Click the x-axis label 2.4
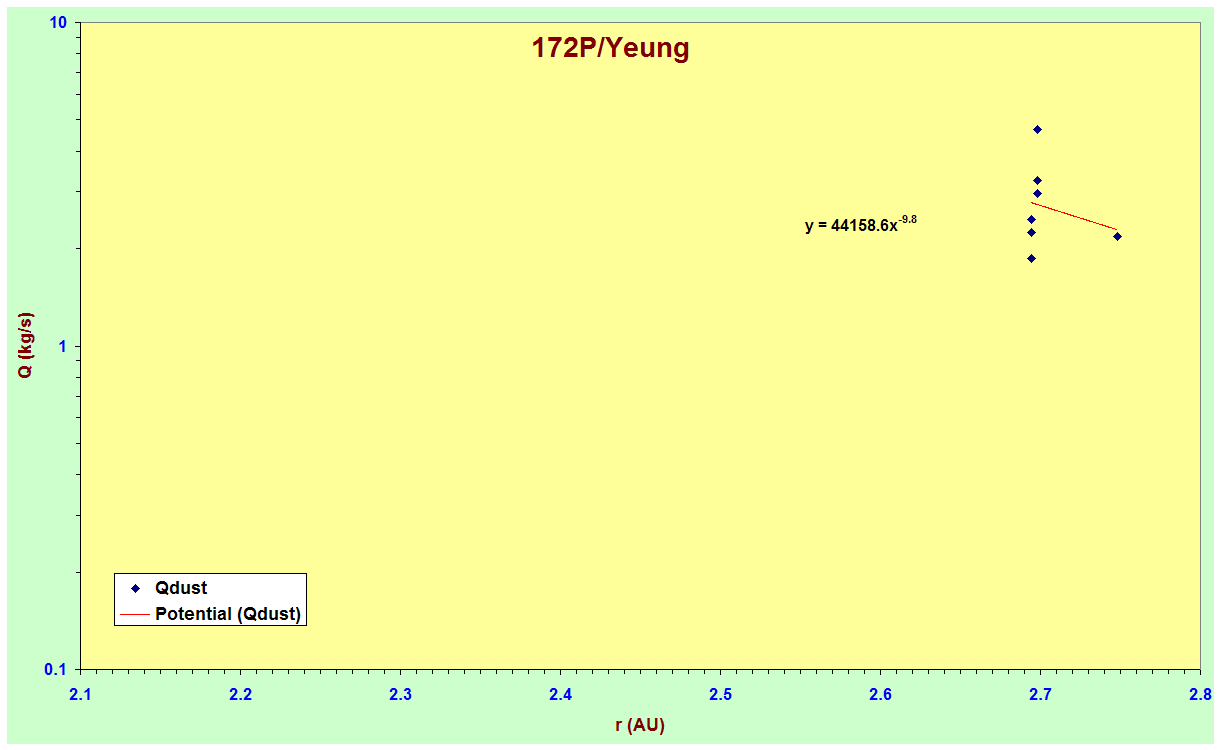 click(560, 695)
